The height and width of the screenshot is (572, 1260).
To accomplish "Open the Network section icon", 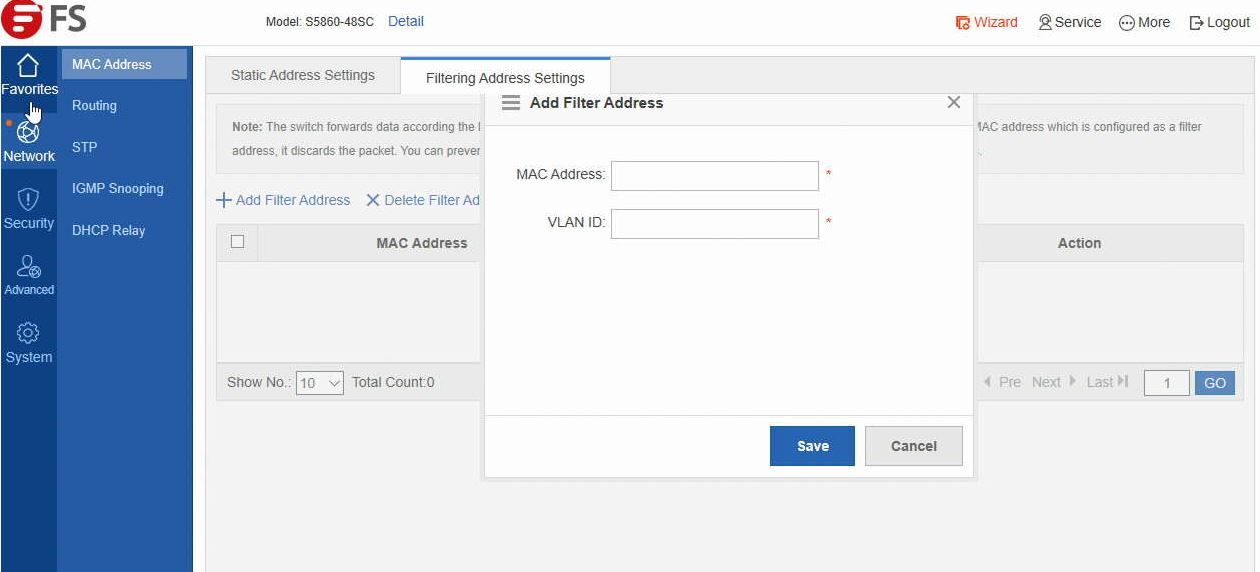I will pos(29,133).
